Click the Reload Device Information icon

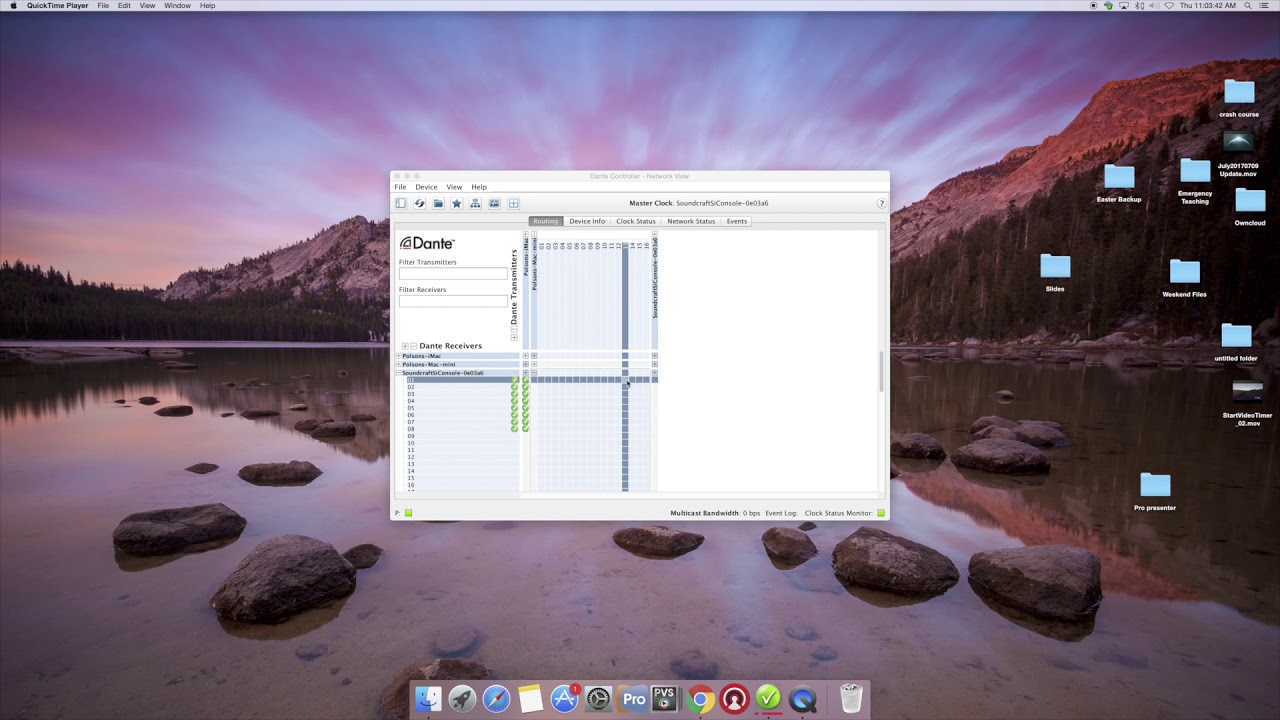click(420, 203)
